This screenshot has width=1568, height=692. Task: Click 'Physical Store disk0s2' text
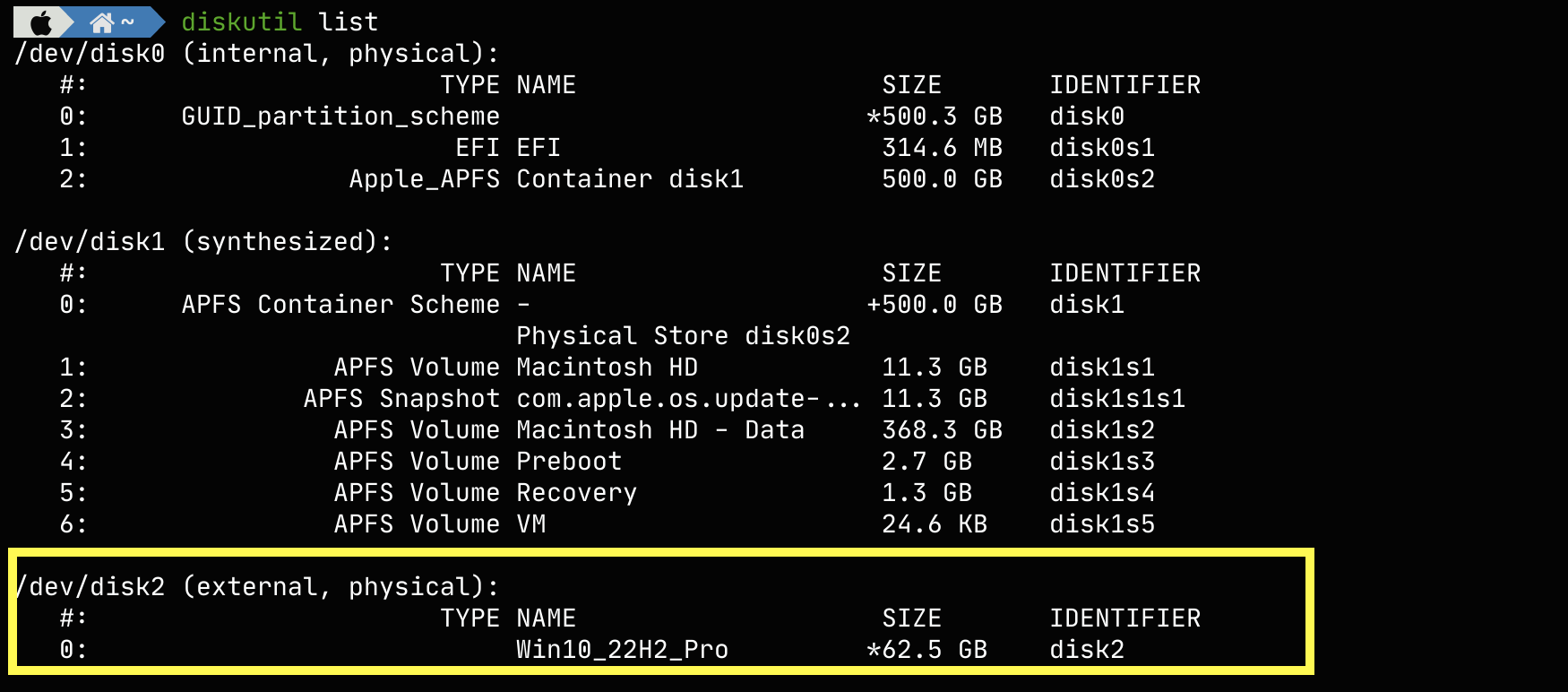tap(683, 336)
